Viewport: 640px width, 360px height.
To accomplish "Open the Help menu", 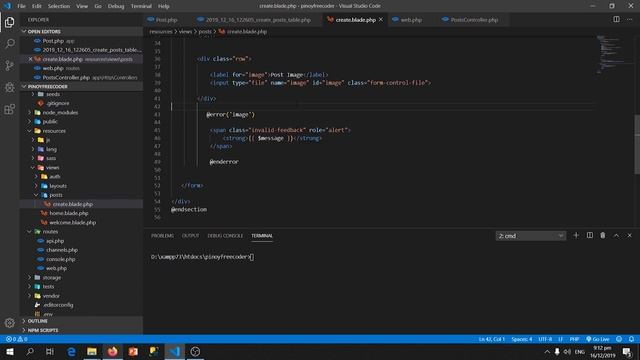I will [x=164, y=6].
